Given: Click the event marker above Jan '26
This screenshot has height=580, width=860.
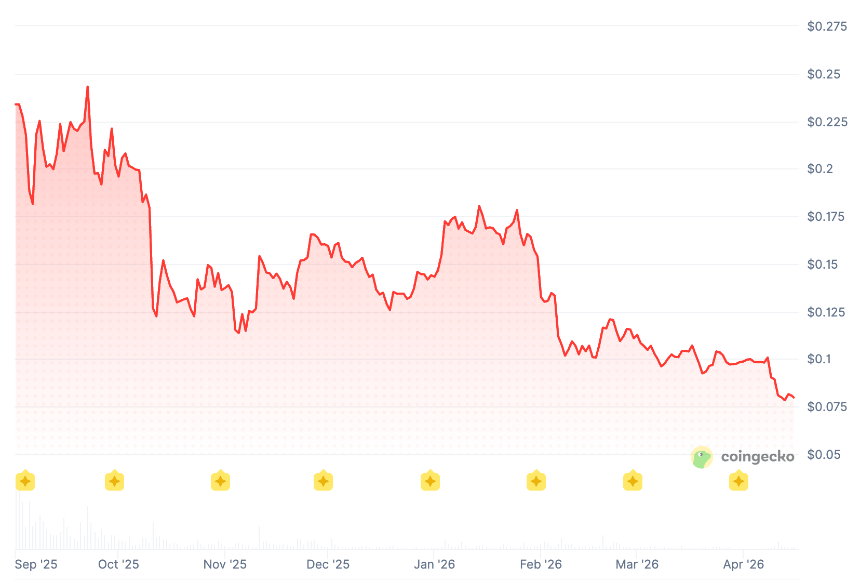Looking at the screenshot, I should [x=430, y=481].
